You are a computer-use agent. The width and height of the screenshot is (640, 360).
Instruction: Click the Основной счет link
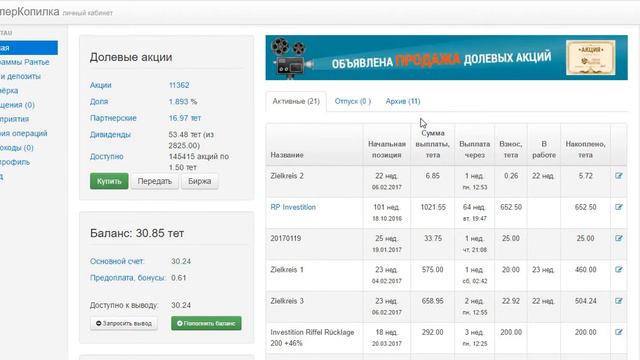pyautogui.click(x=117, y=261)
